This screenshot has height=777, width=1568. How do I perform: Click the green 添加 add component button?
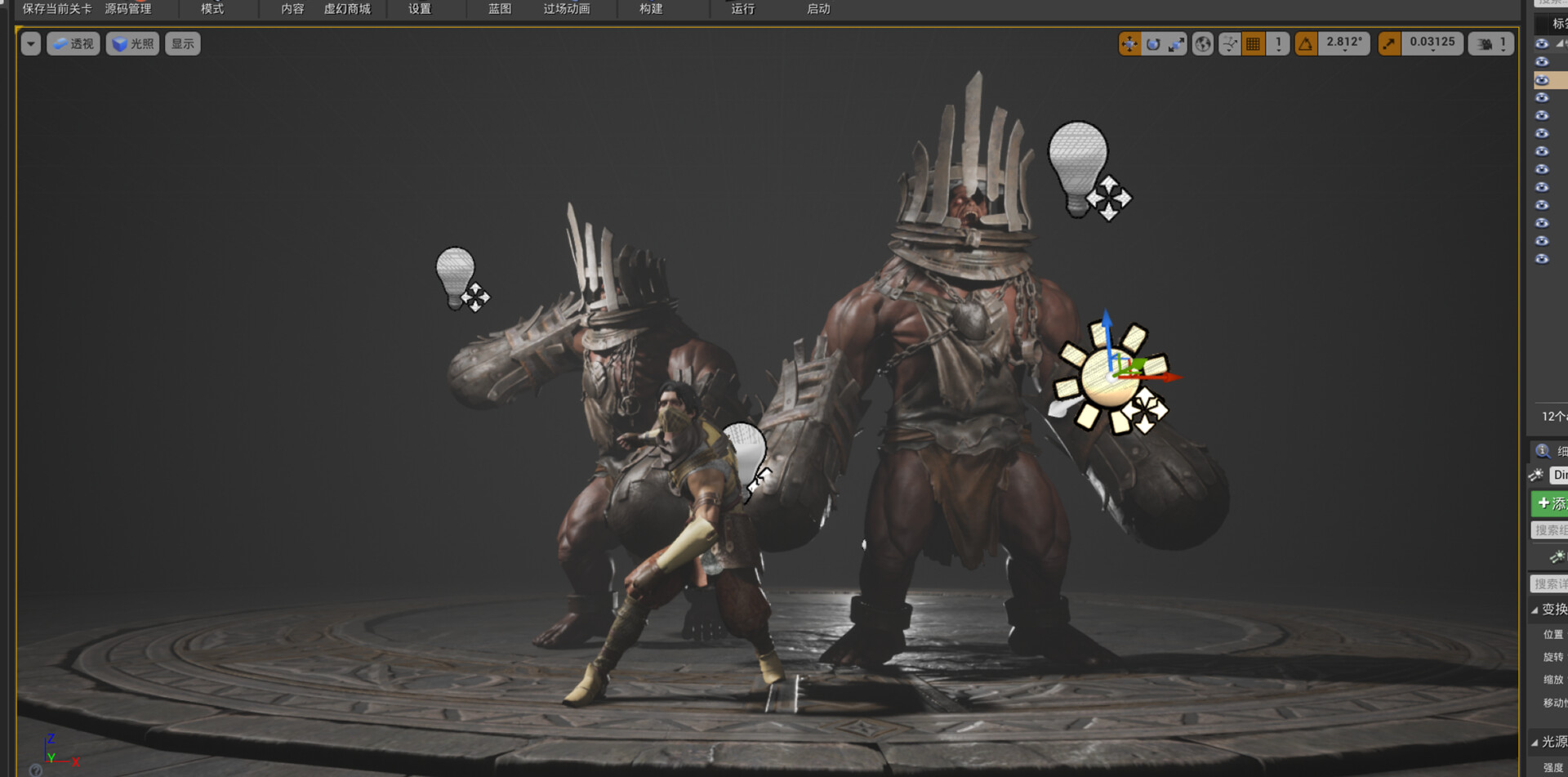(1549, 503)
